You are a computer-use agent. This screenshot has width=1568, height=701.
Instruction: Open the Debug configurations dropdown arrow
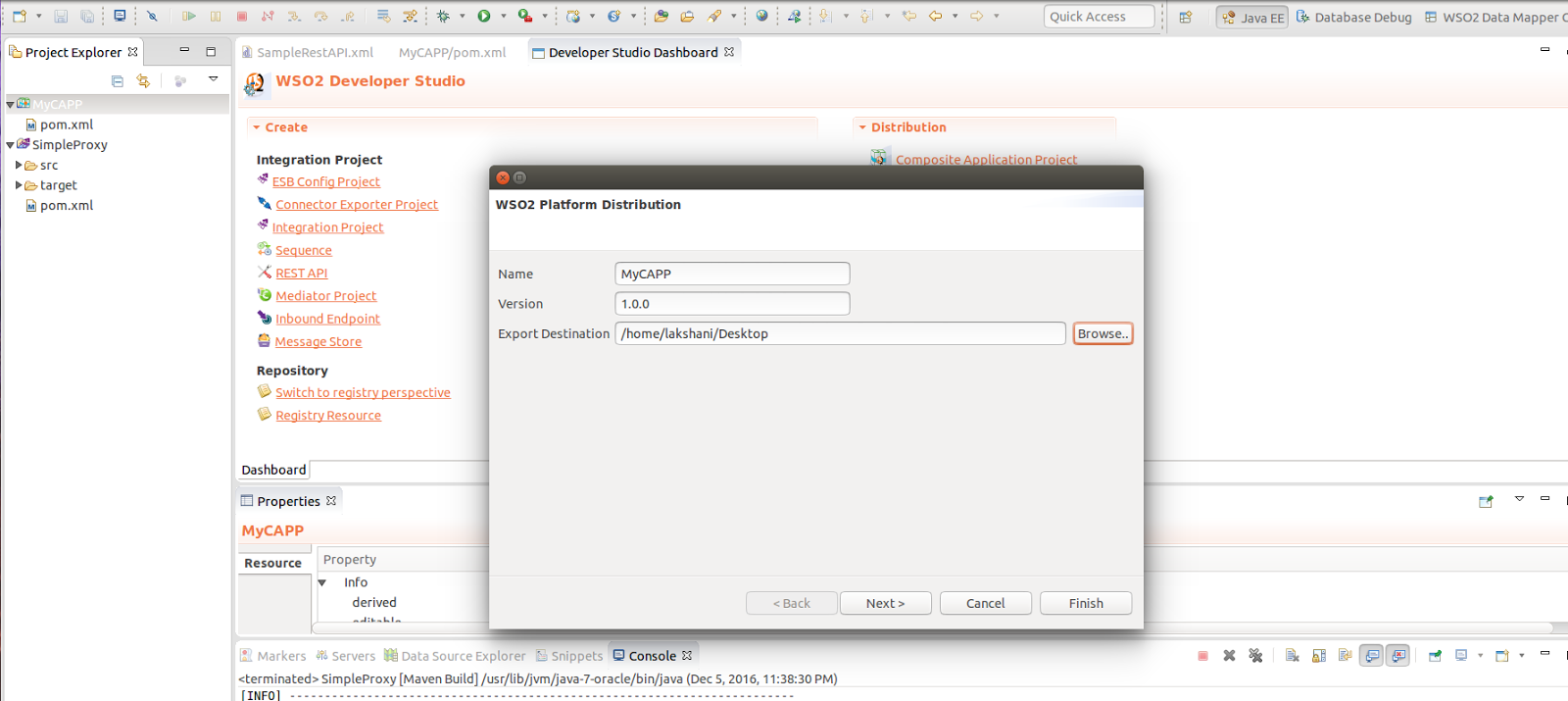pyautogui.click(x=463, y=16)
